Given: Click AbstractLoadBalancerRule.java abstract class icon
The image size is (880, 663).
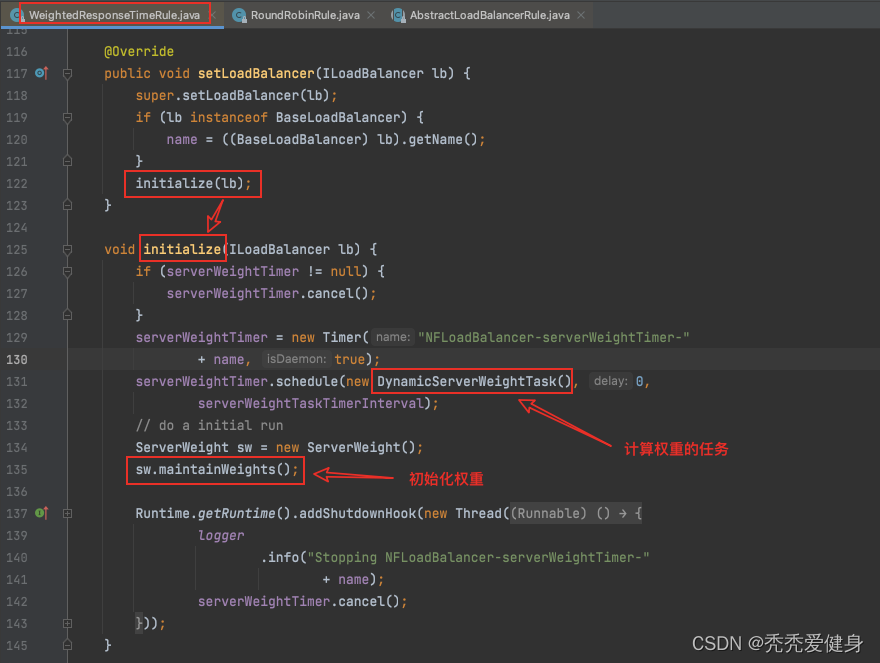Looking at the screenshot, I should (x=398, y=15).
